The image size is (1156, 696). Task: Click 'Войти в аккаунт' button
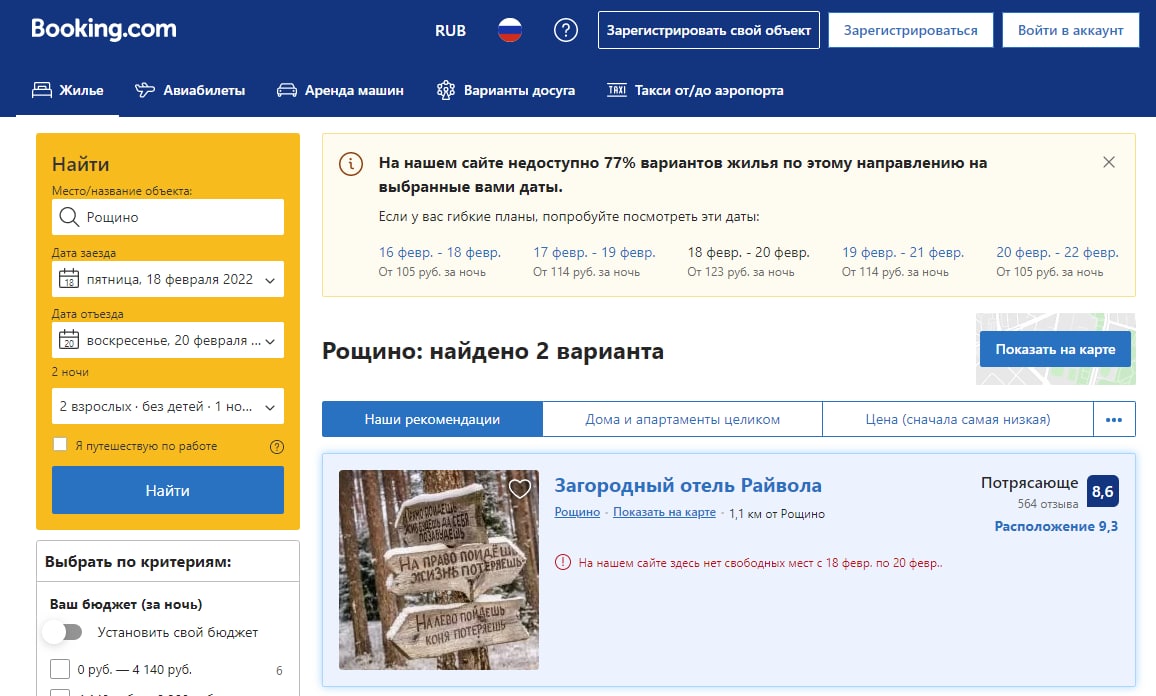tap(1070, 30)
